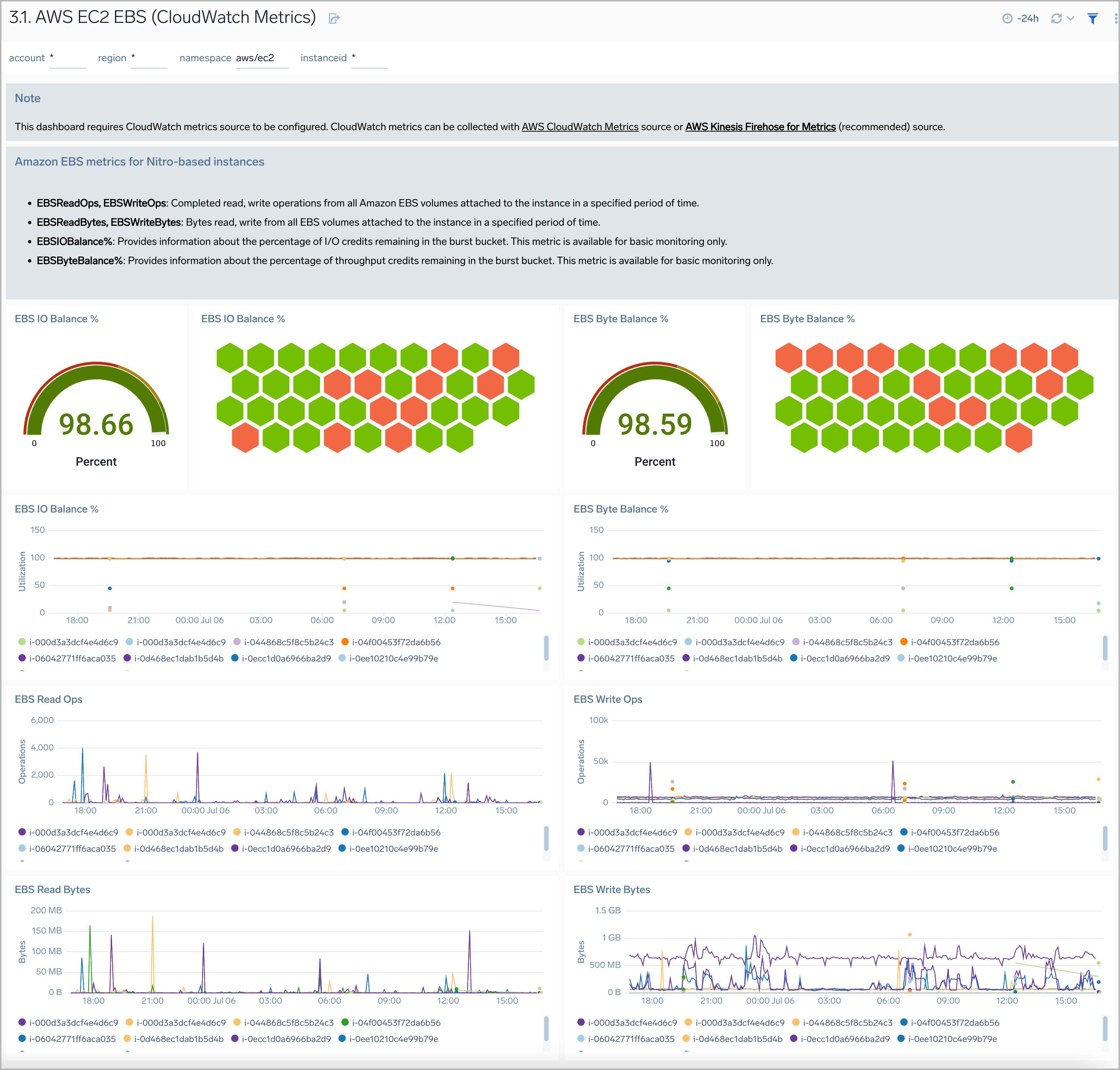
Task: Click the 'Percent' label under the 98.66 gauge
Action: pyautogui.click(x=96, y=462)
